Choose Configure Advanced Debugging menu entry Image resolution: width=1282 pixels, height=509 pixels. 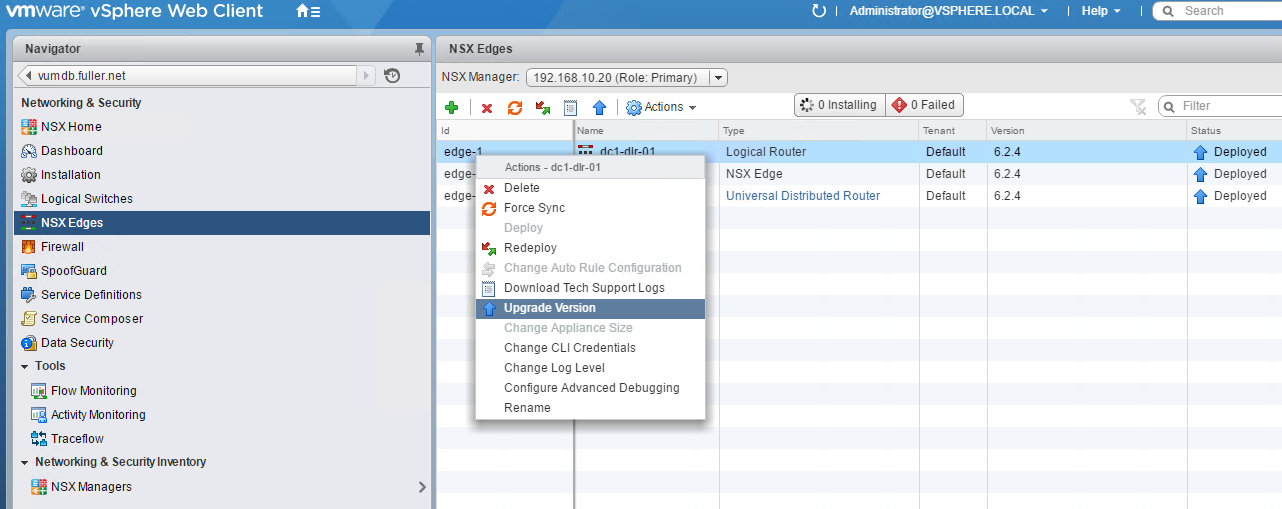pyautogui.click(x=590, y=388)
